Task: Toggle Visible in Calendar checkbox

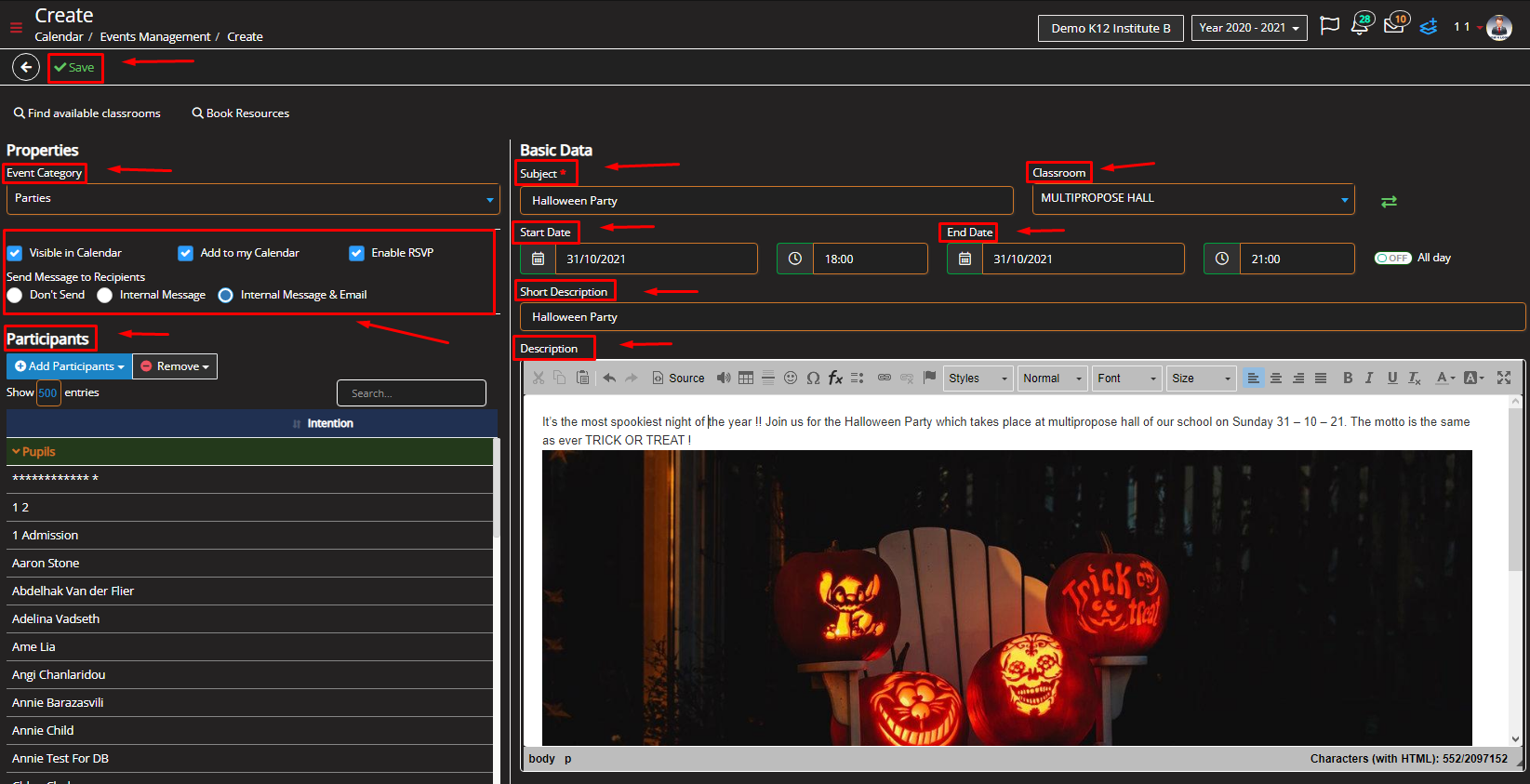Action: (x=15, y=253)
